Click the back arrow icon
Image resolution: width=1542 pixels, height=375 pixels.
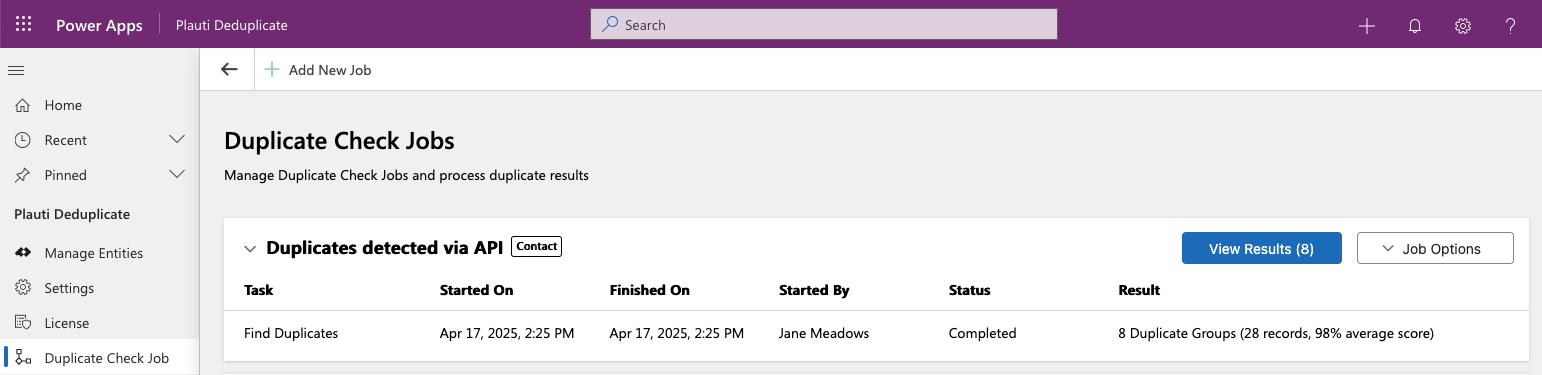pyautogui.click(x=229, y=70)
